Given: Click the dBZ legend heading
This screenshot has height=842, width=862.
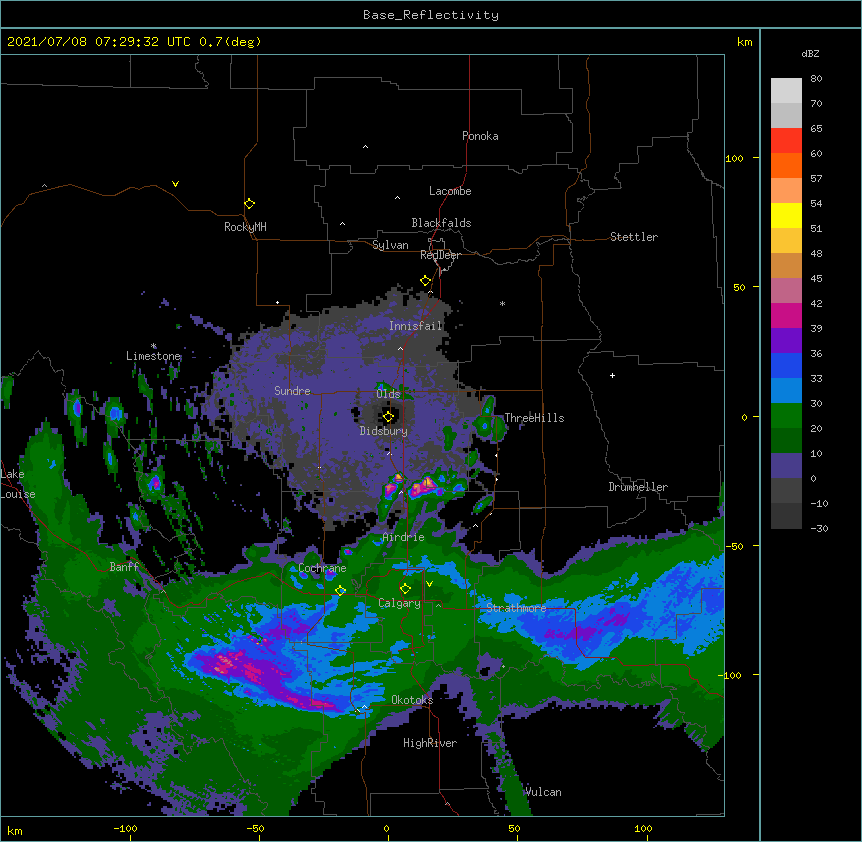Looking at the screenshot, I should click(810, 53).
